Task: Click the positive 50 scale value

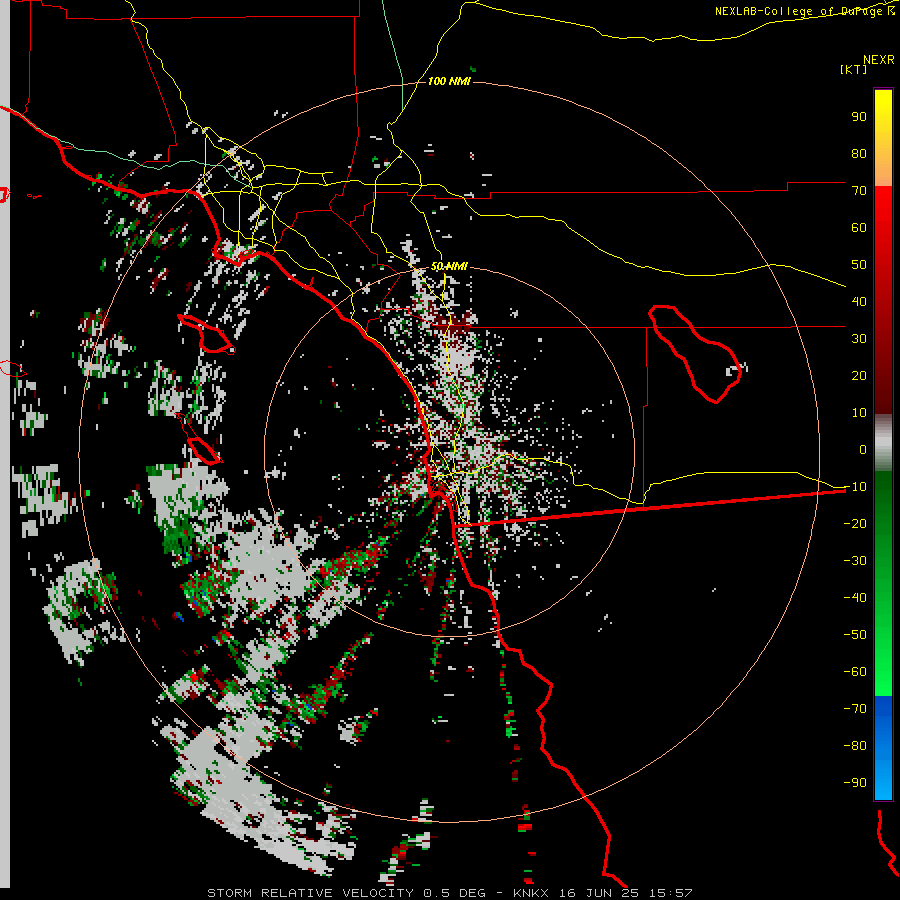Action: tap(859, 265)
